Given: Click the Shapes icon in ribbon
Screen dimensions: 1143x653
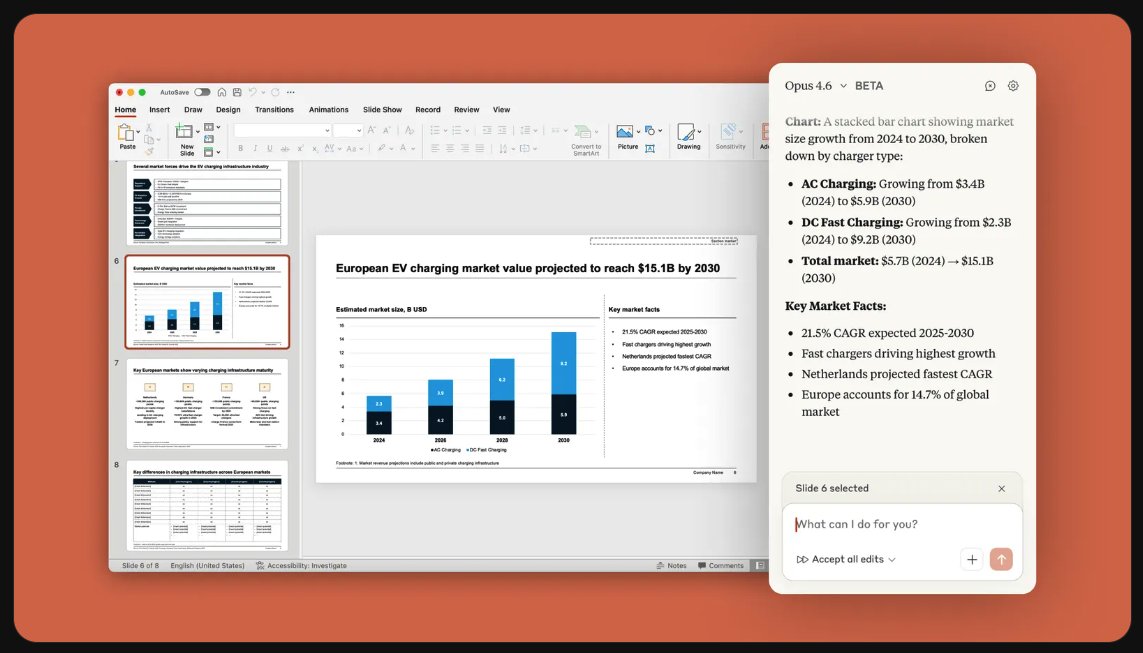Looking at the screenshot, I should tap(650, 130).
